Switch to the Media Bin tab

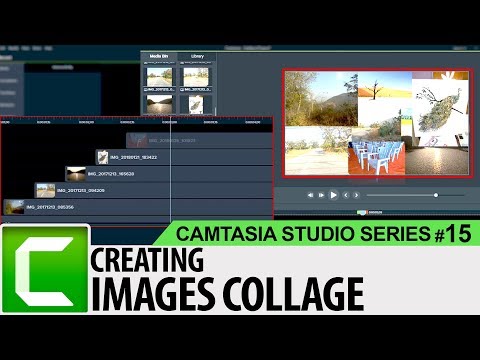coord(159,56)
